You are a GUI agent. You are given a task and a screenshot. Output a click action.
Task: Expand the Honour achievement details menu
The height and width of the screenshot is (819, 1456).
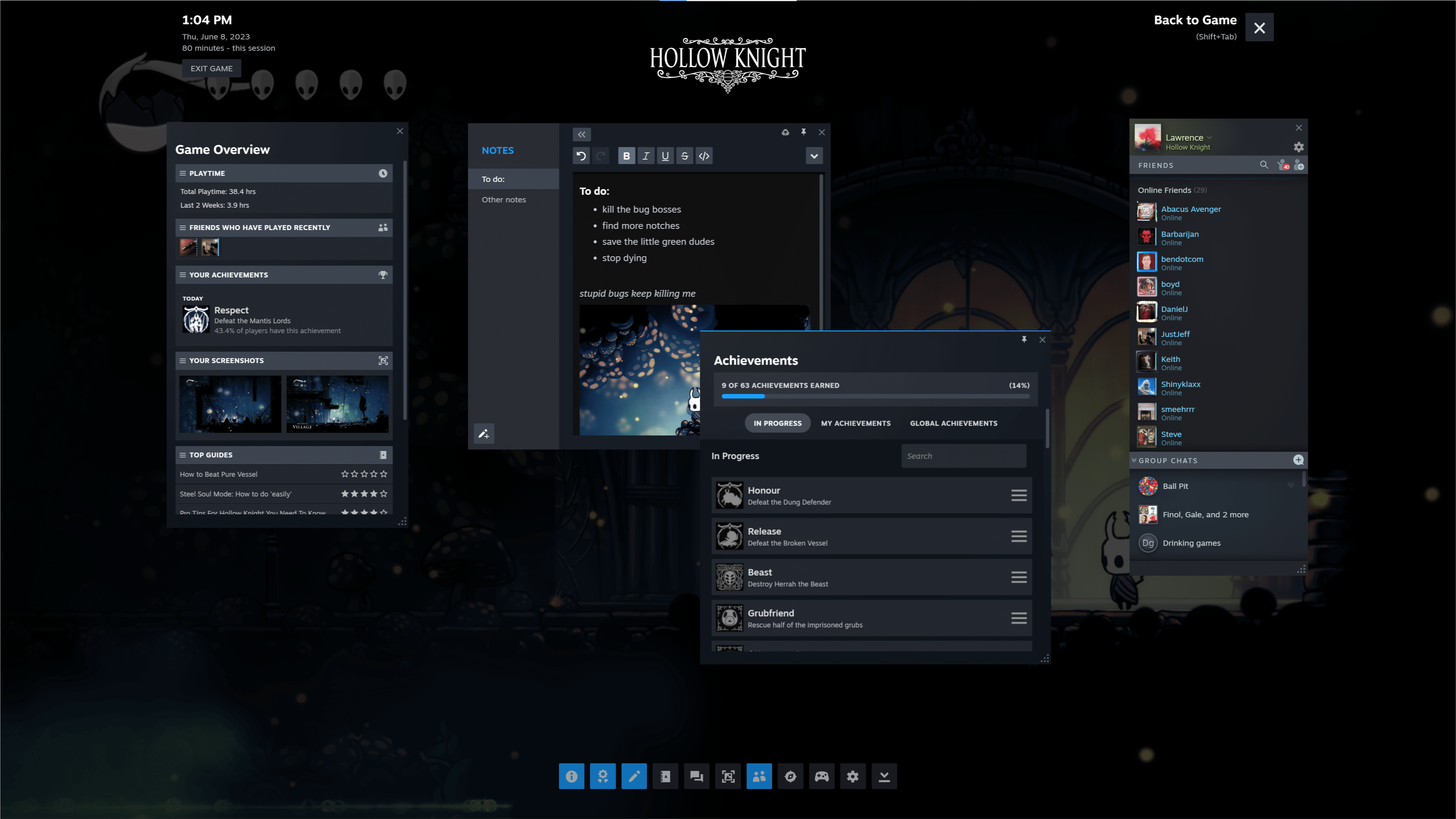(1019, 495)
